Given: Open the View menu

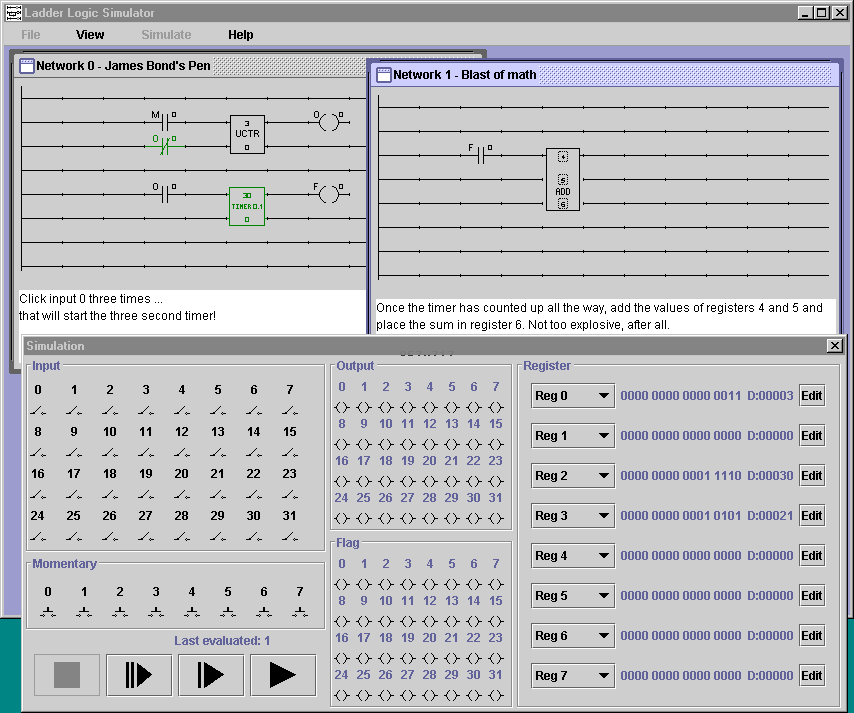Looking at the screenshot, I should (x=90, y=35).
